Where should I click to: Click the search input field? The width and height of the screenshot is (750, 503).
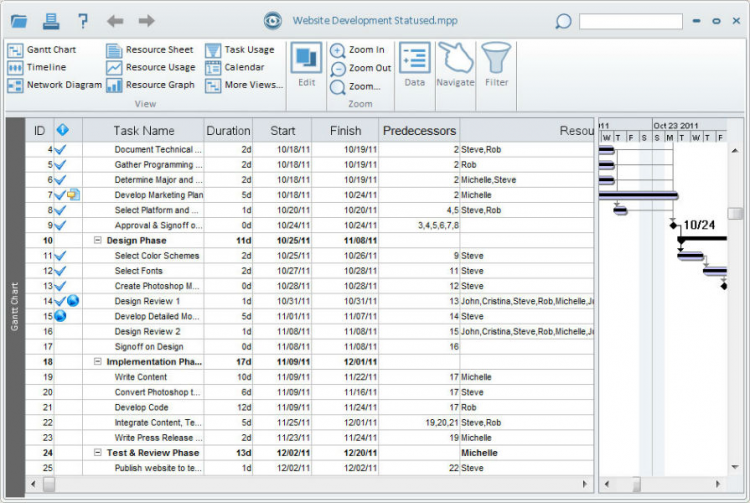pos(630,21)
